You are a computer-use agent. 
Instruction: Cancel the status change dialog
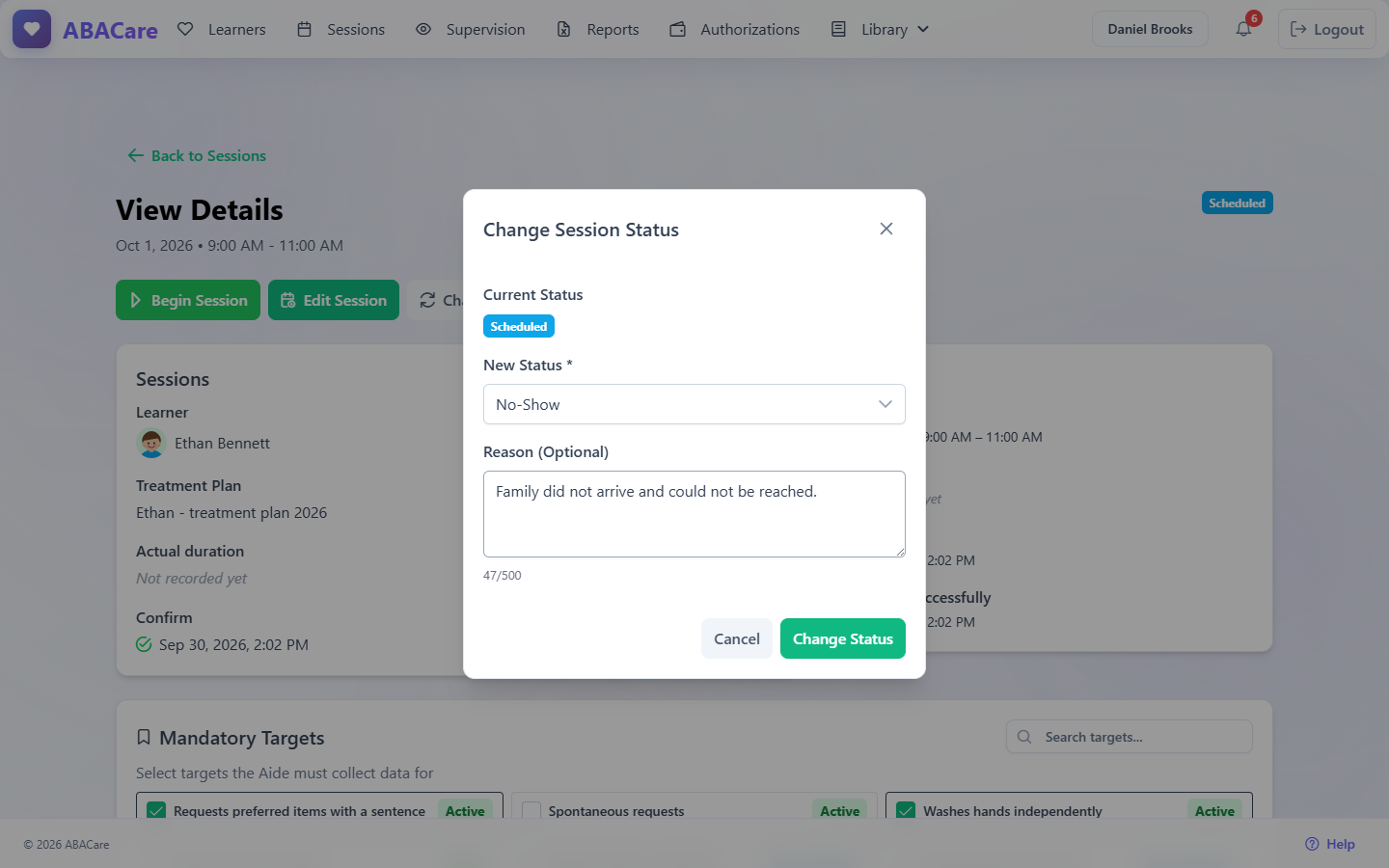point(737,638)
